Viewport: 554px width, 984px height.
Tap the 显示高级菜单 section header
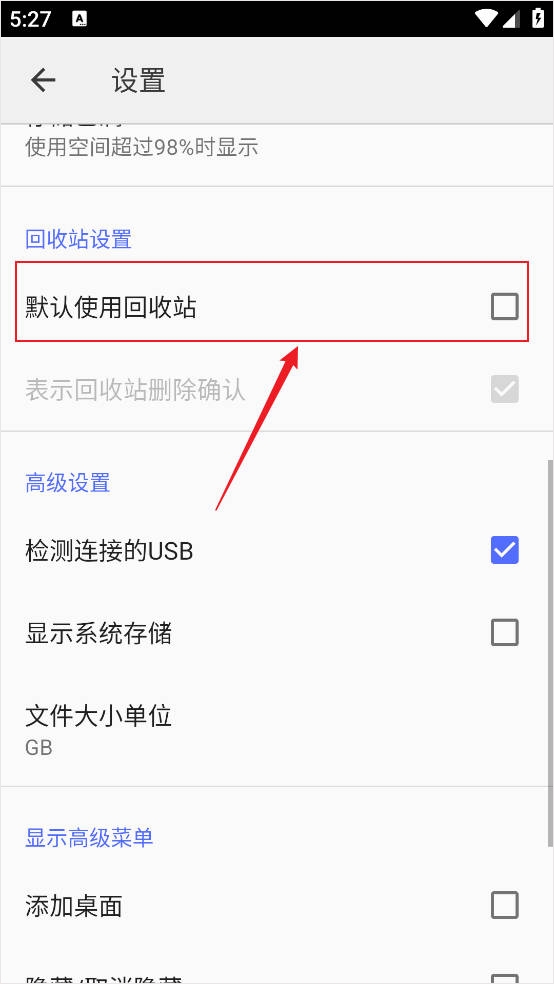click(x=89, y=838)
